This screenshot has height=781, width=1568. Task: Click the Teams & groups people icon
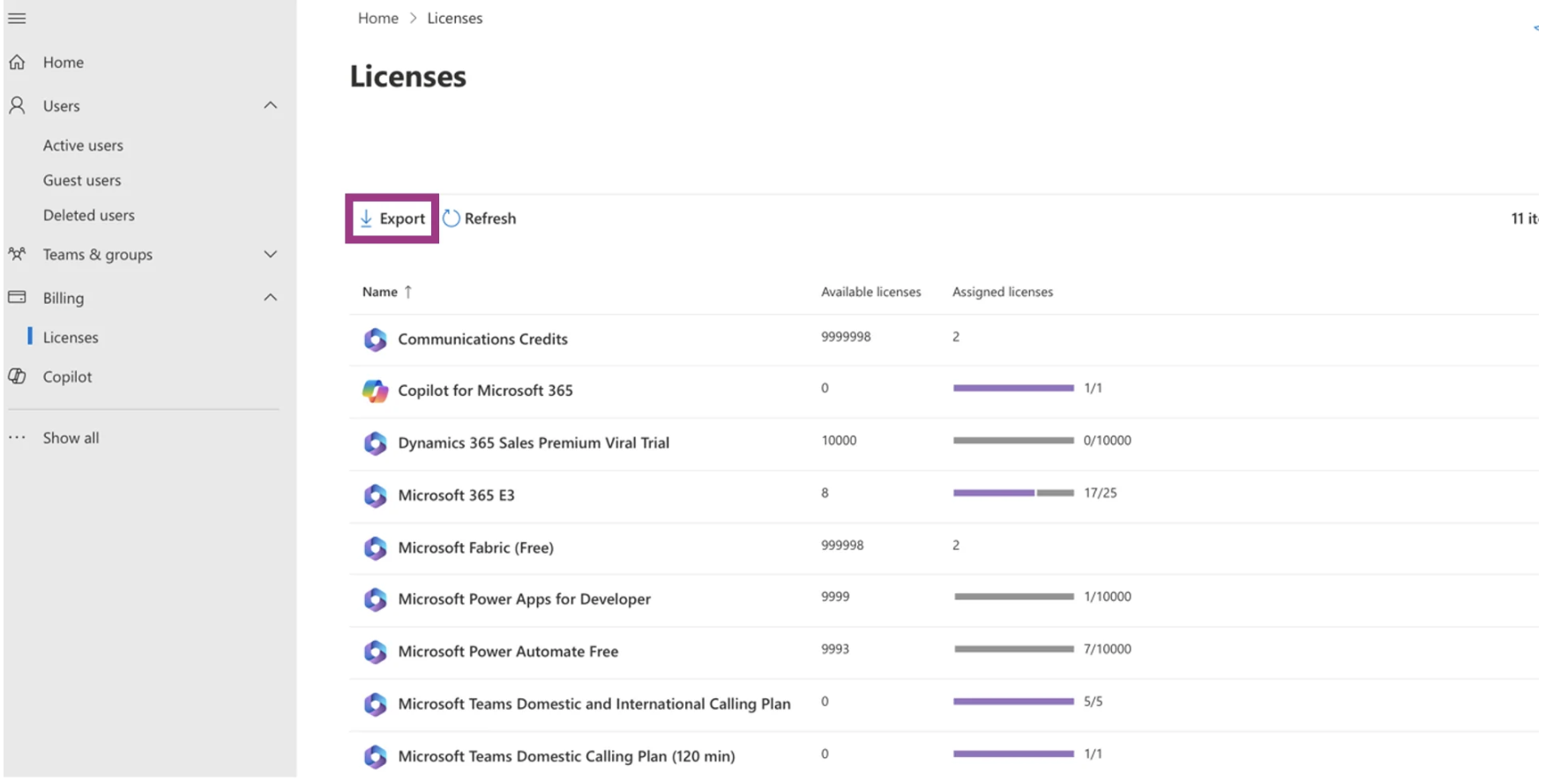(x=17, y=254)
